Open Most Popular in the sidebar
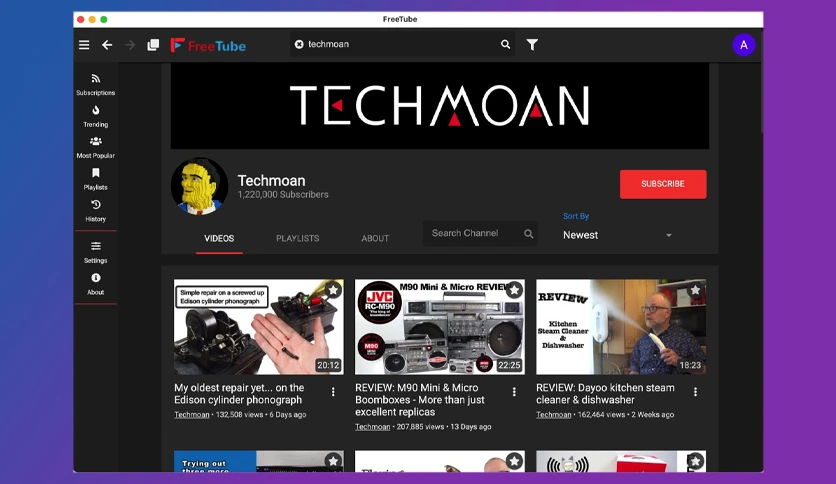This screenshot has width=836, height=484. 95,148
